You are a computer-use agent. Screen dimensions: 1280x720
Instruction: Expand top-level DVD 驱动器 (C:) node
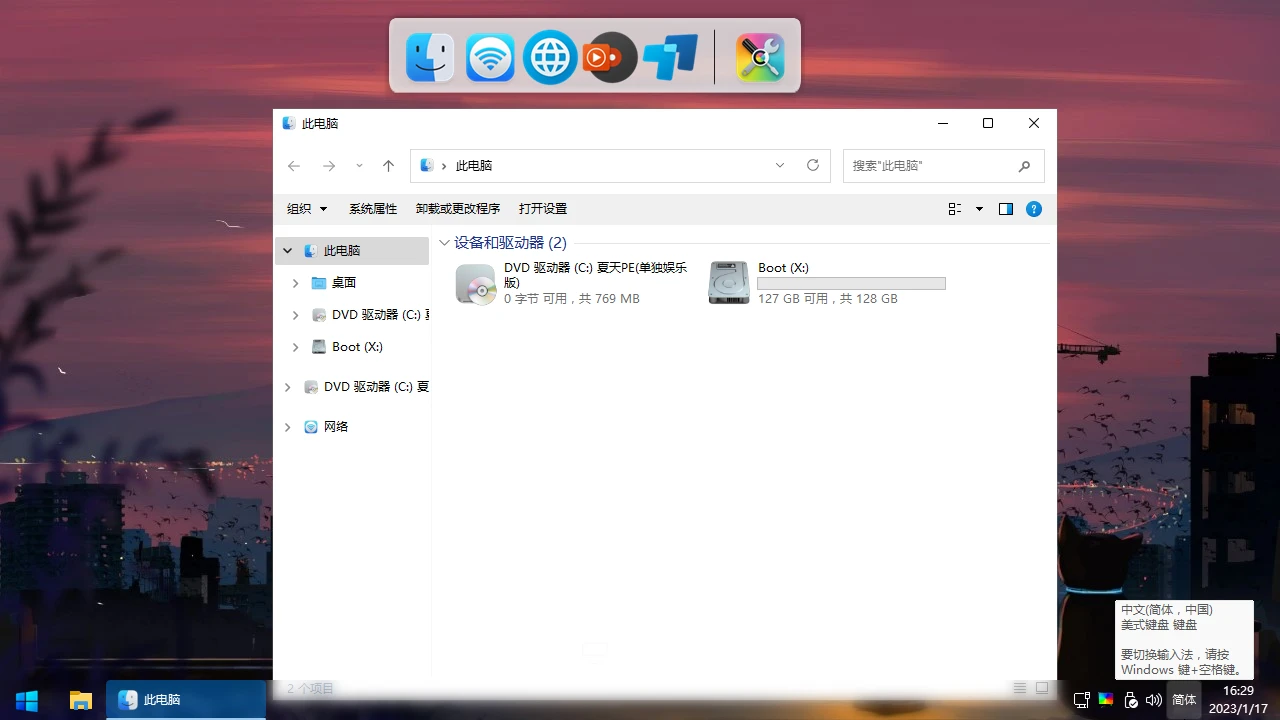288,387
